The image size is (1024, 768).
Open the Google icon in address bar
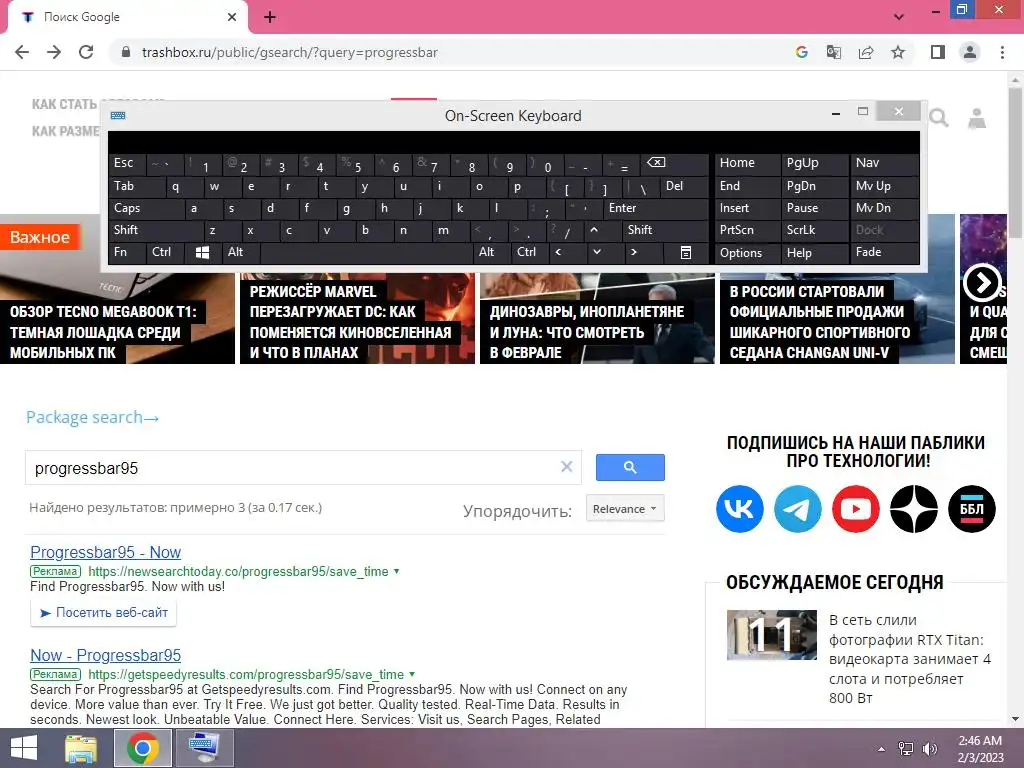point(801,52)
